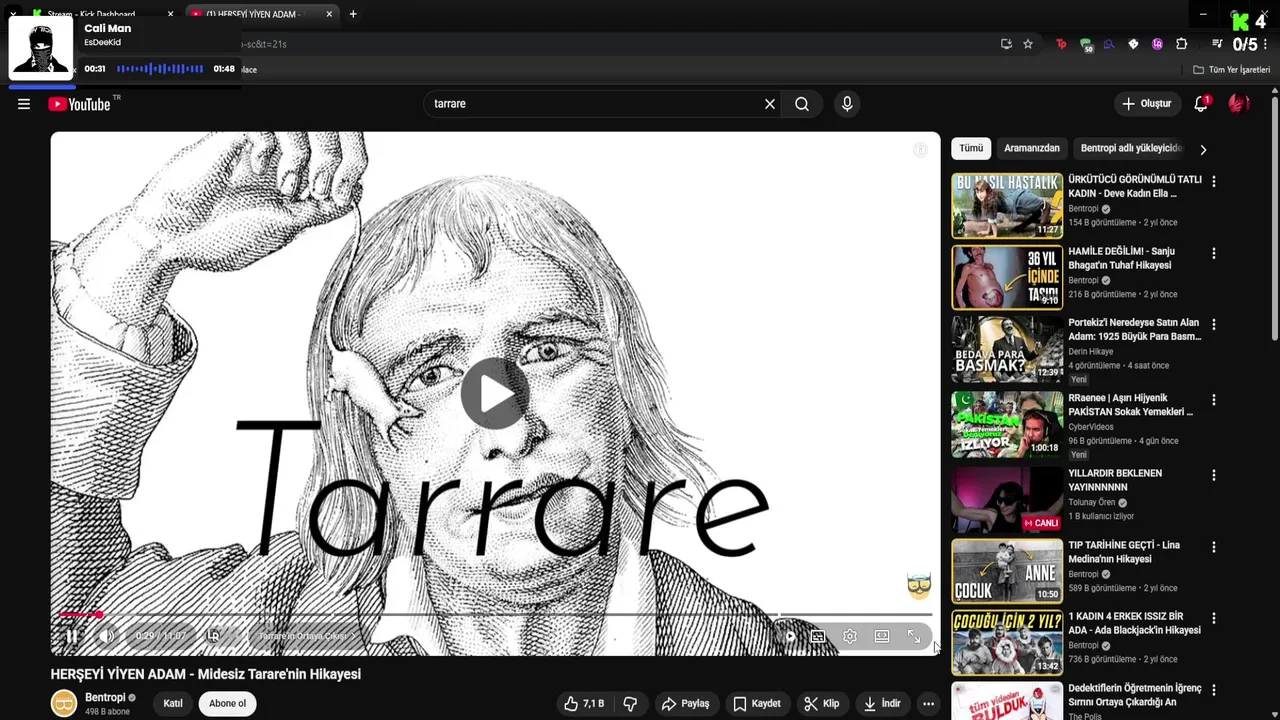1280x720 pixels.
Task: Click the audio waveform progress in Cali Man overlay
Action: (160, 69)
